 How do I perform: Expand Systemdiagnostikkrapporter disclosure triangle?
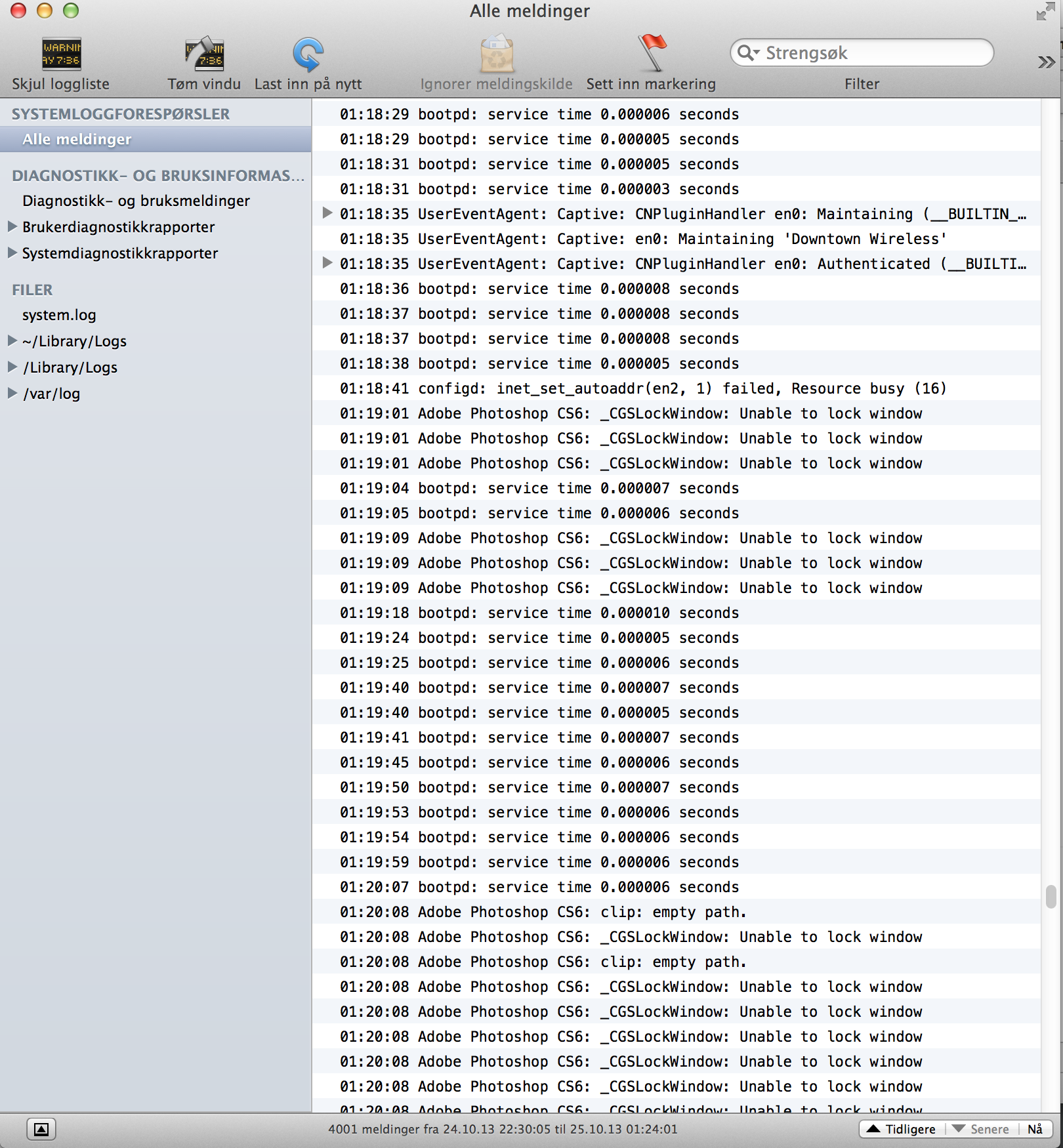pos(12,253)
